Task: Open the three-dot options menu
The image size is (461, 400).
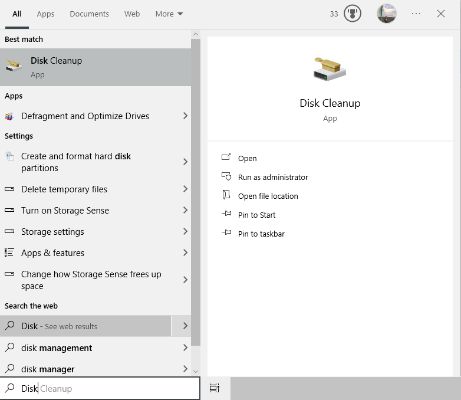Action: pos(416,14)
